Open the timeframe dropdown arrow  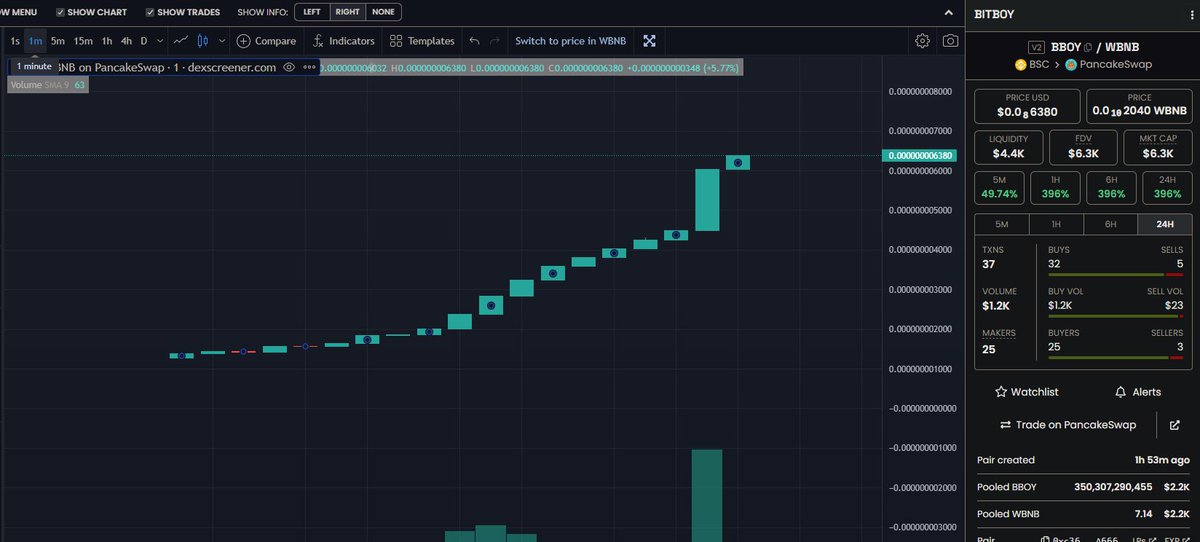pos(159,41)
